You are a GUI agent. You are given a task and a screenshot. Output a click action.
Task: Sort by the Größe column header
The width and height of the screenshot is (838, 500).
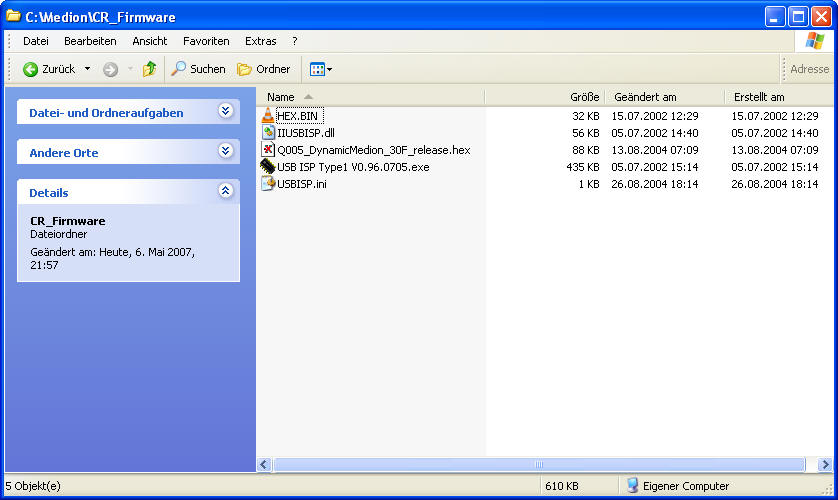pyautogui.click(x=545, y=97)
